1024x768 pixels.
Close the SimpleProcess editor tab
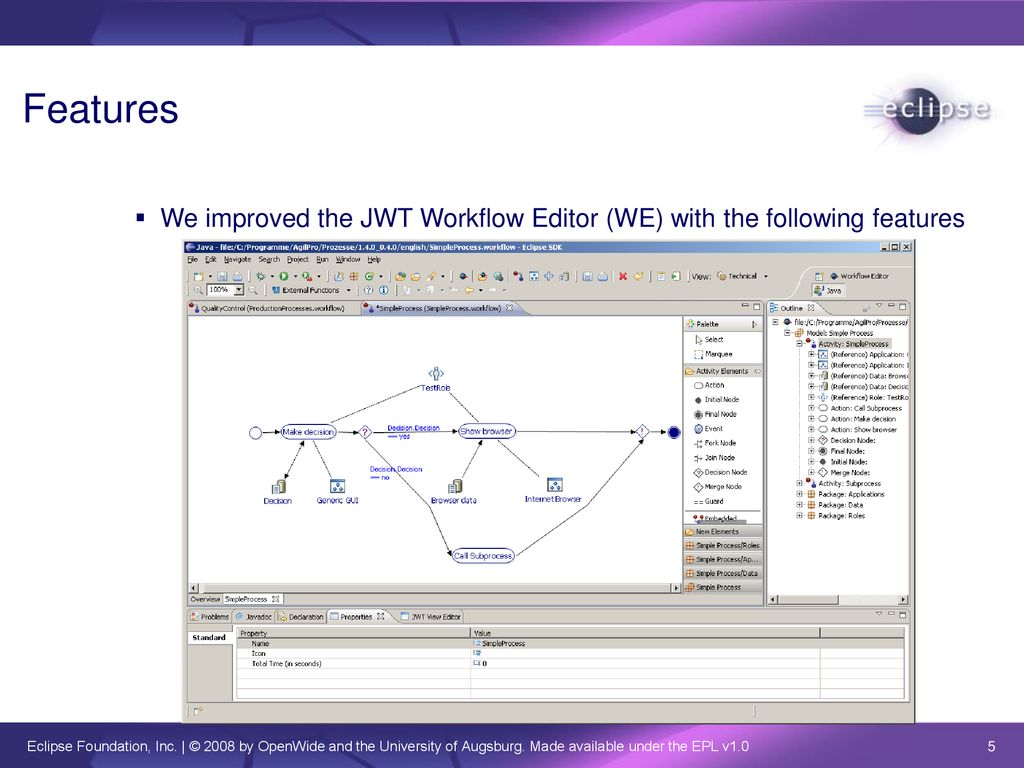coord(509,308)
